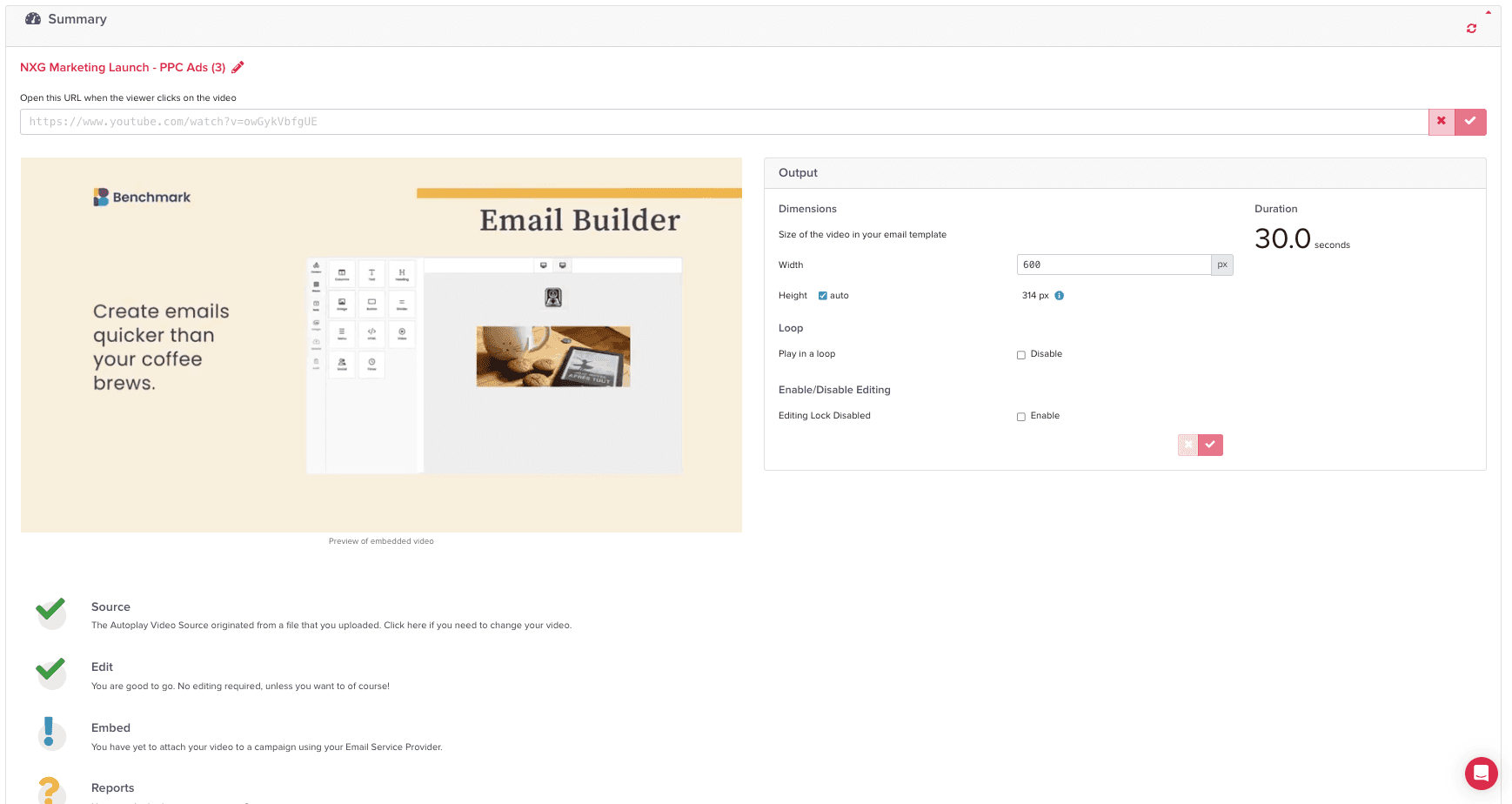This screenshot has width=1512, height=804.
Task: Toggle the Height auto checkbox
Action: pyautogui.click(x=822, y=296)
